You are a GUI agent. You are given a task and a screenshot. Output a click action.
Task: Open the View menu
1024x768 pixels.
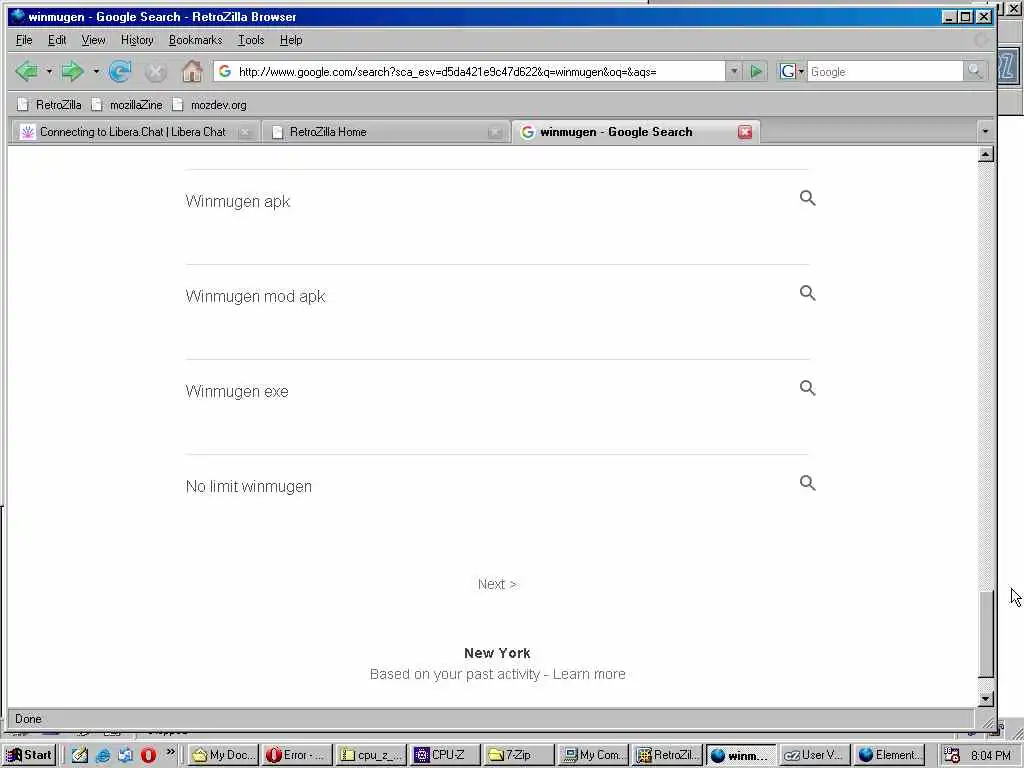(x=93, y=40)
